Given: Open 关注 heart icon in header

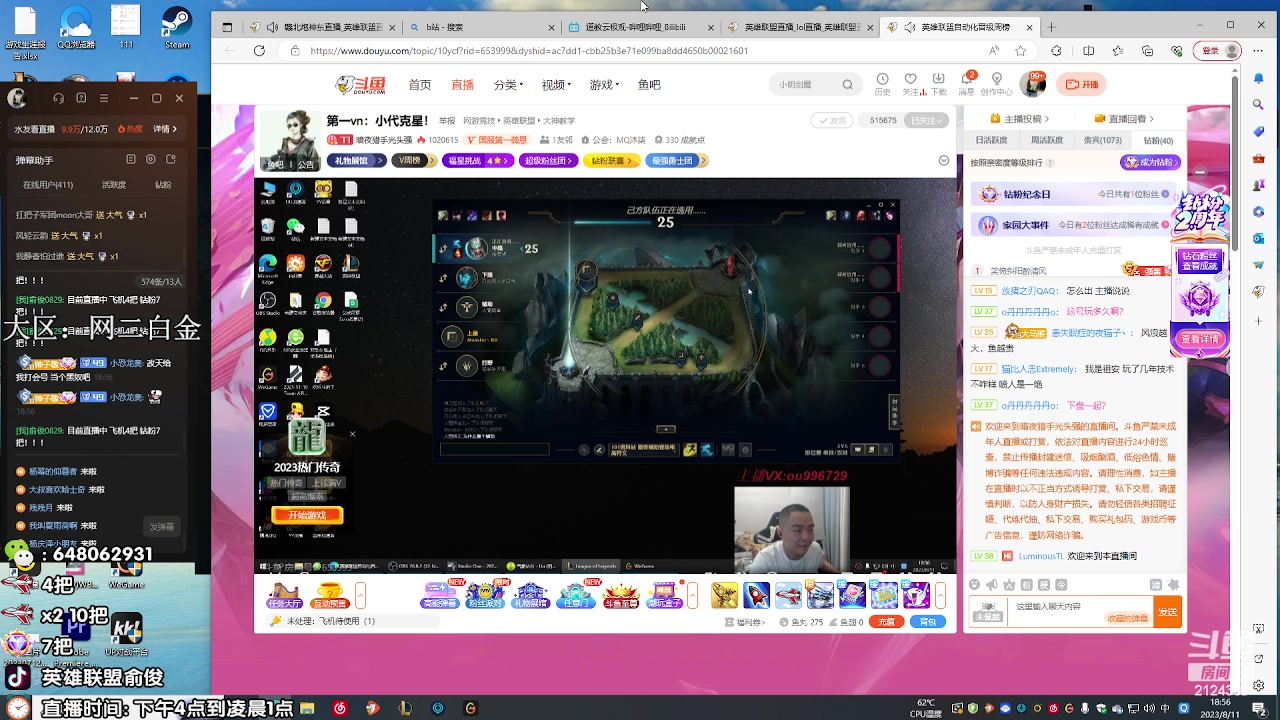Looking at the screenshot, I should coord(910,83).
